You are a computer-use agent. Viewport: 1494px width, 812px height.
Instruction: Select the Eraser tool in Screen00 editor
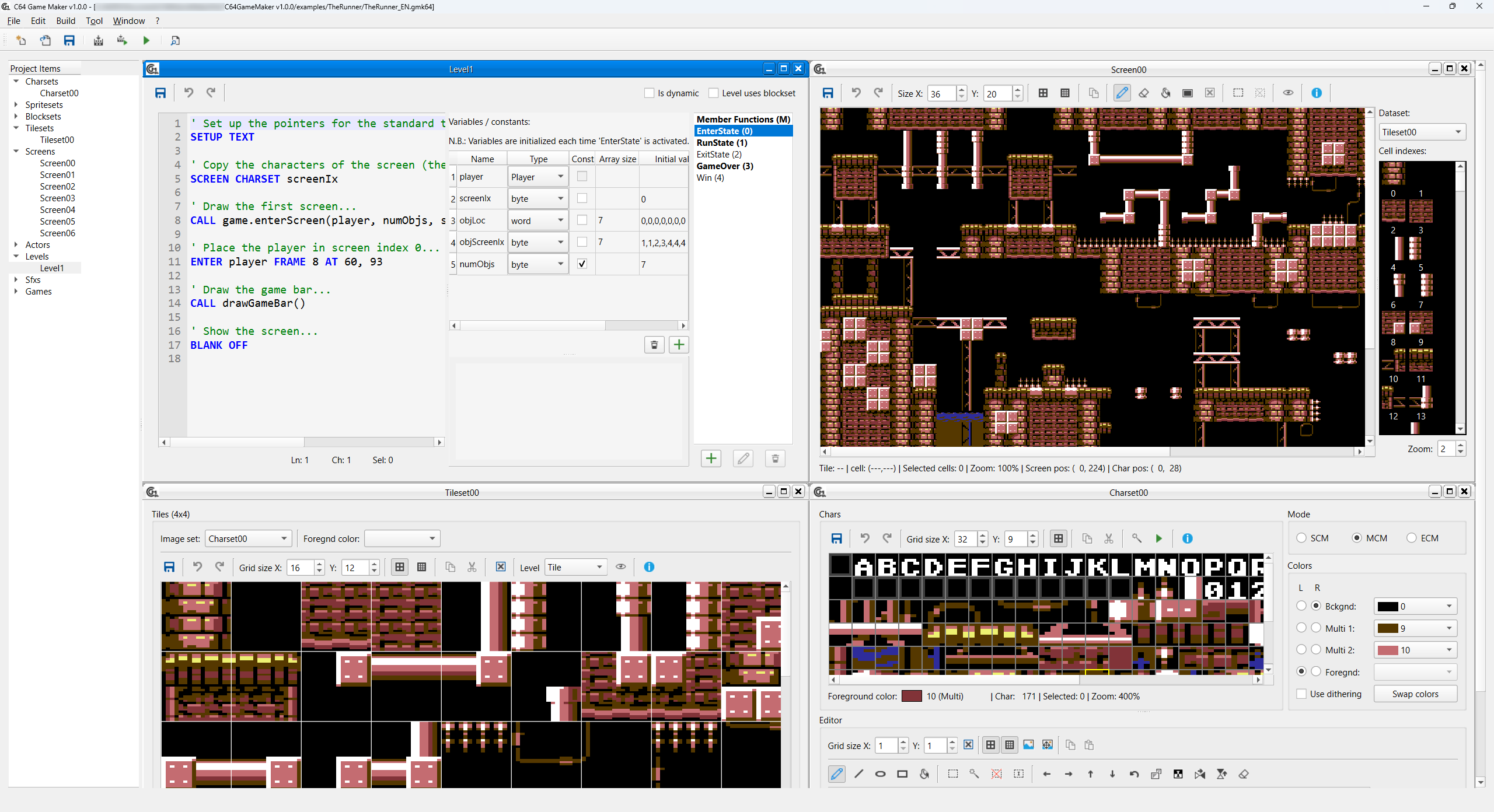(1143, 93)
